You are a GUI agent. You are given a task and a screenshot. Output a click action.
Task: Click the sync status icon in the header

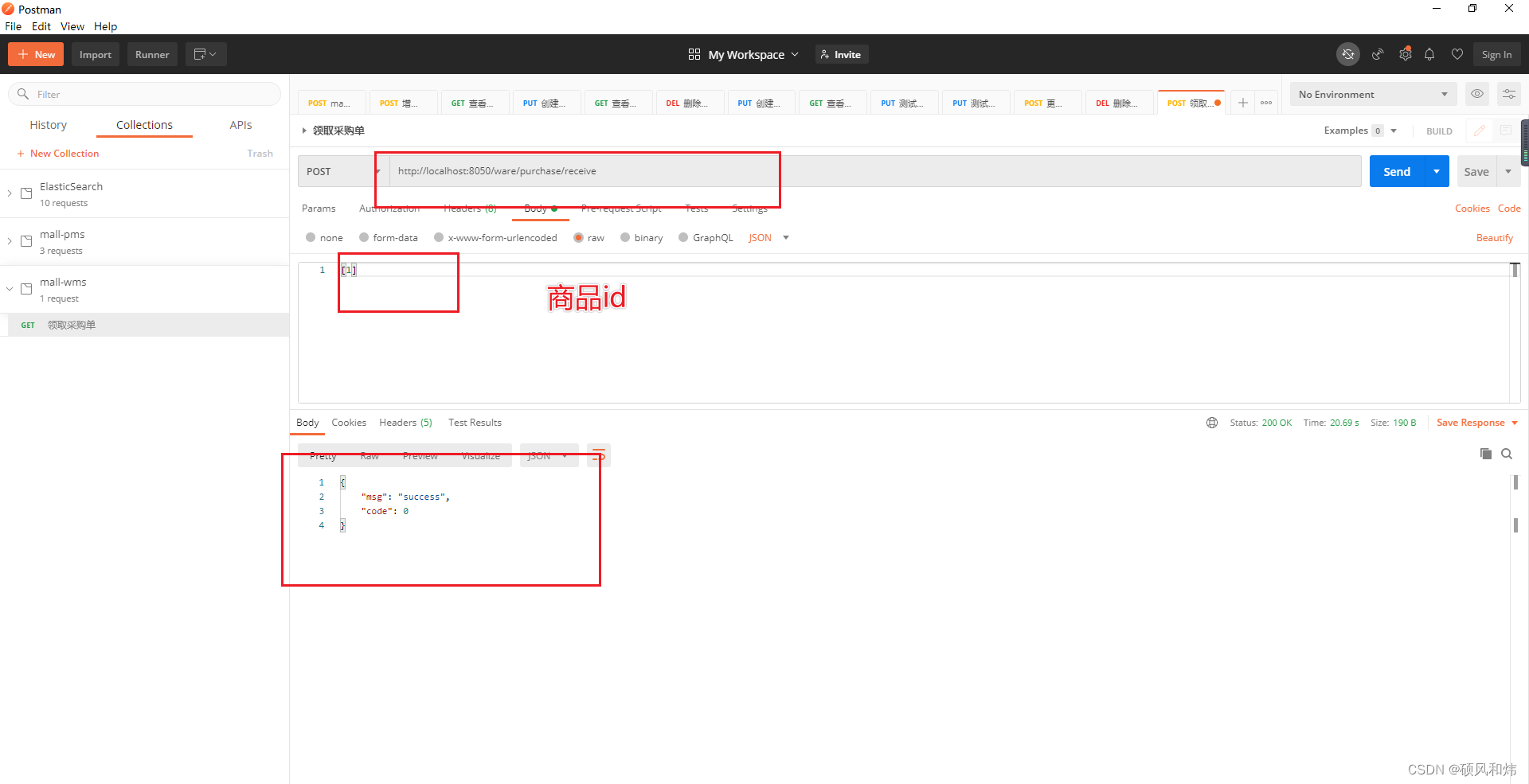[1347, 54]
